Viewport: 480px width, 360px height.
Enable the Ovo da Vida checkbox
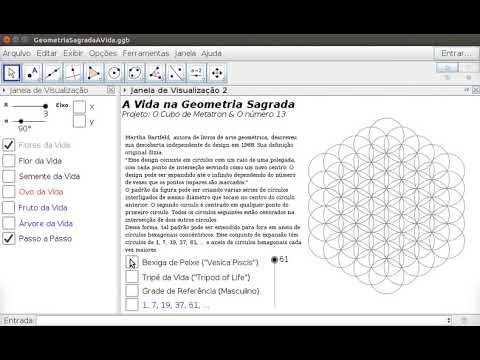(9, 192)
